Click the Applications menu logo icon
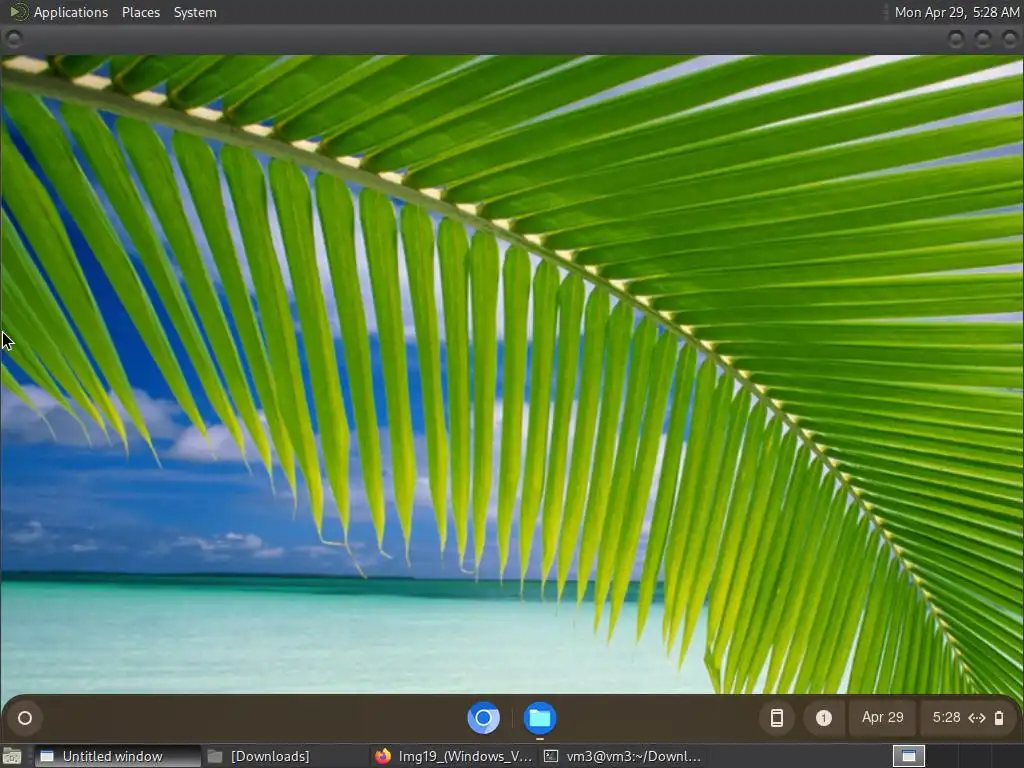Viewport: 1024px width, 768px height. [18, 12]
